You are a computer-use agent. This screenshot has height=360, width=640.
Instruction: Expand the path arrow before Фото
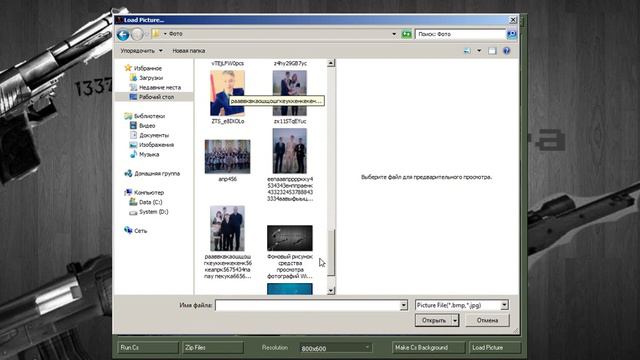(x=165, y=34)
